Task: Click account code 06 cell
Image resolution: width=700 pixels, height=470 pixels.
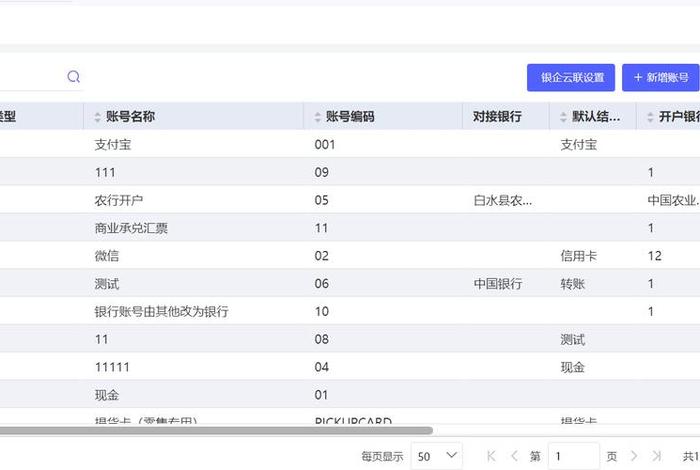Action: point(321,283)
